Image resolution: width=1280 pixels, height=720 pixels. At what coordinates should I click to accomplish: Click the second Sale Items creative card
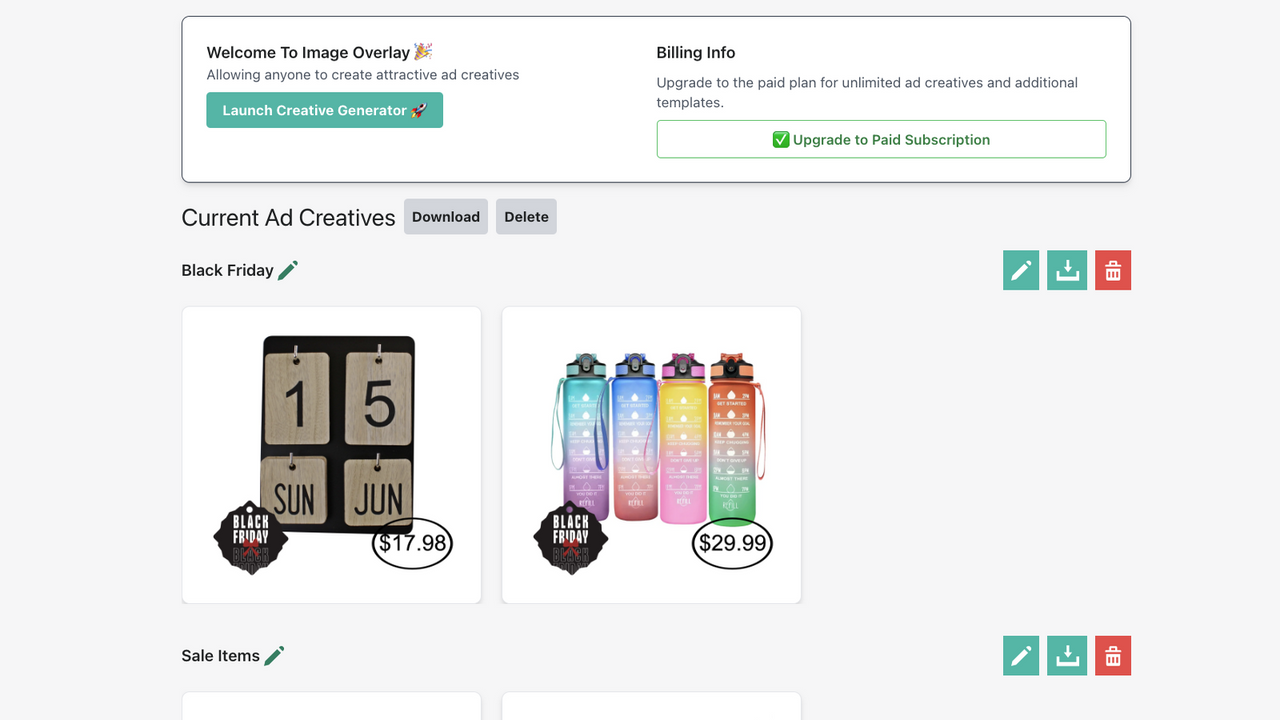click(x=651, y=706)
